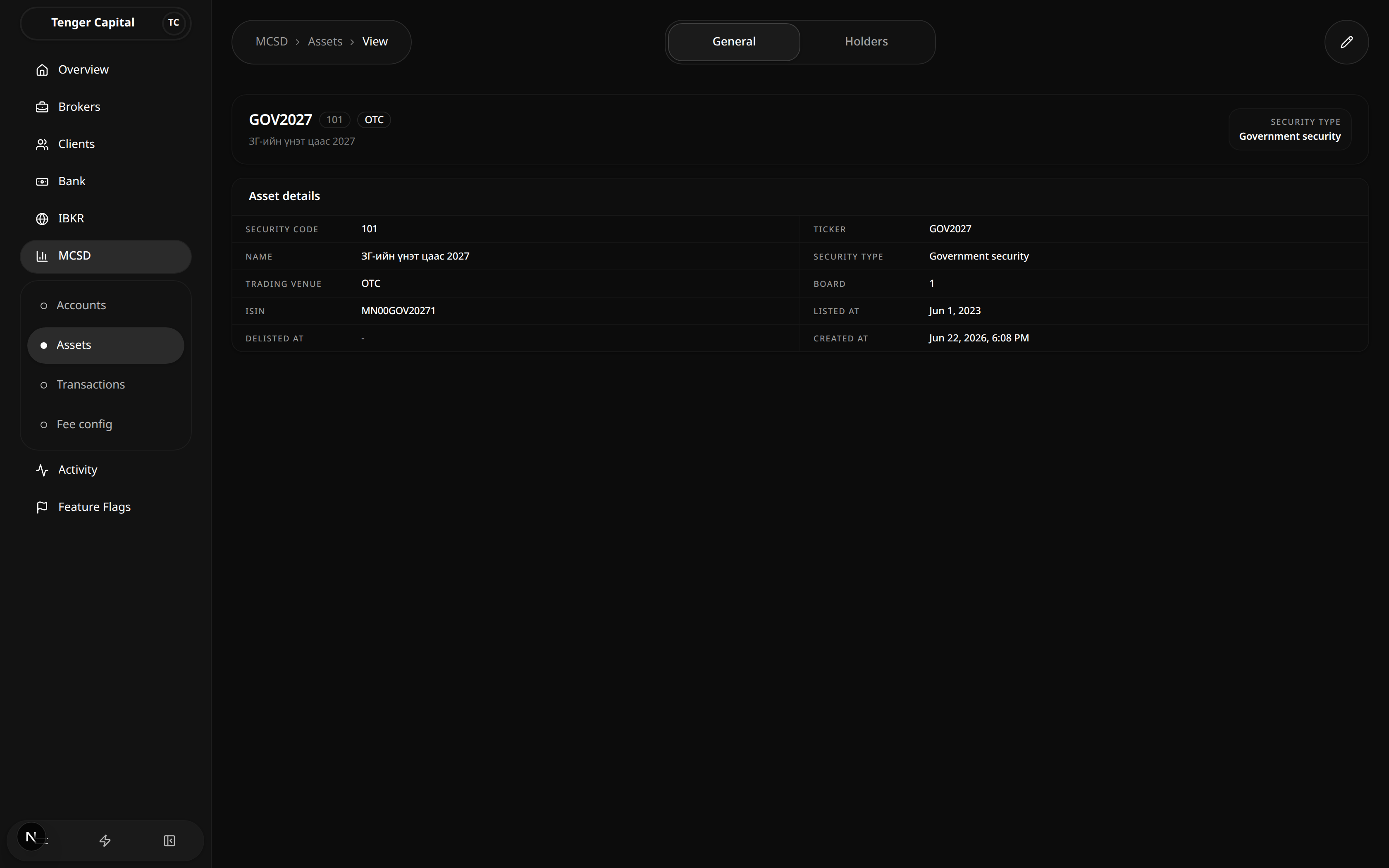The width and height of the screenshot is (1389, 868).
Task: Click the N logo badge at bottom left
Action: pyautogui.click(x=31, y=837)
